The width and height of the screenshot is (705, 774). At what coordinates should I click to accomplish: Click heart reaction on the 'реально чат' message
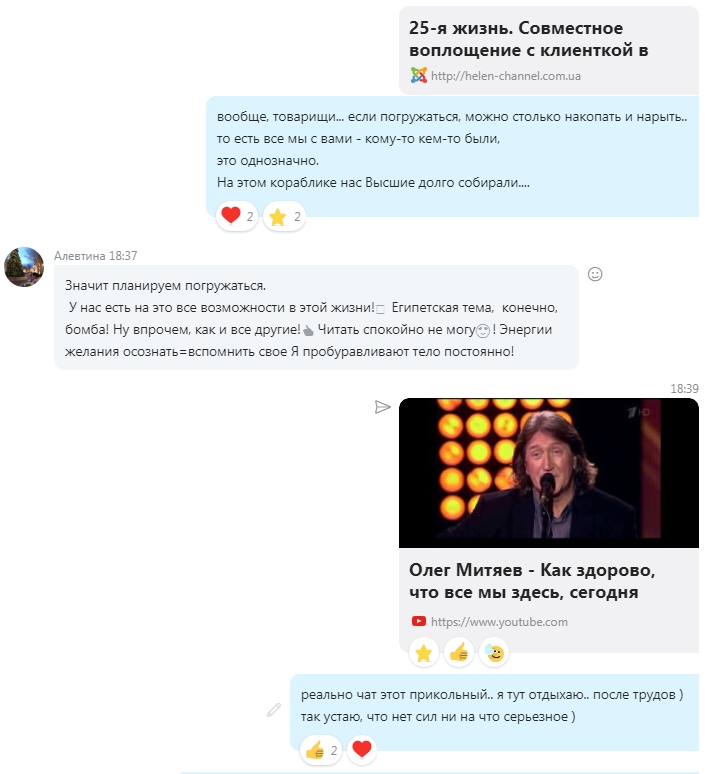(362, 749)
